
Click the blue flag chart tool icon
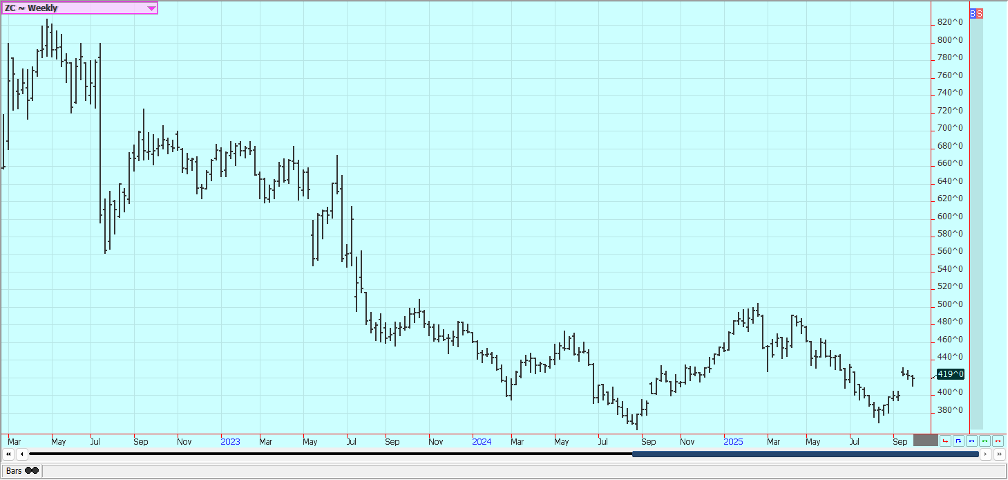click(959, 440)
